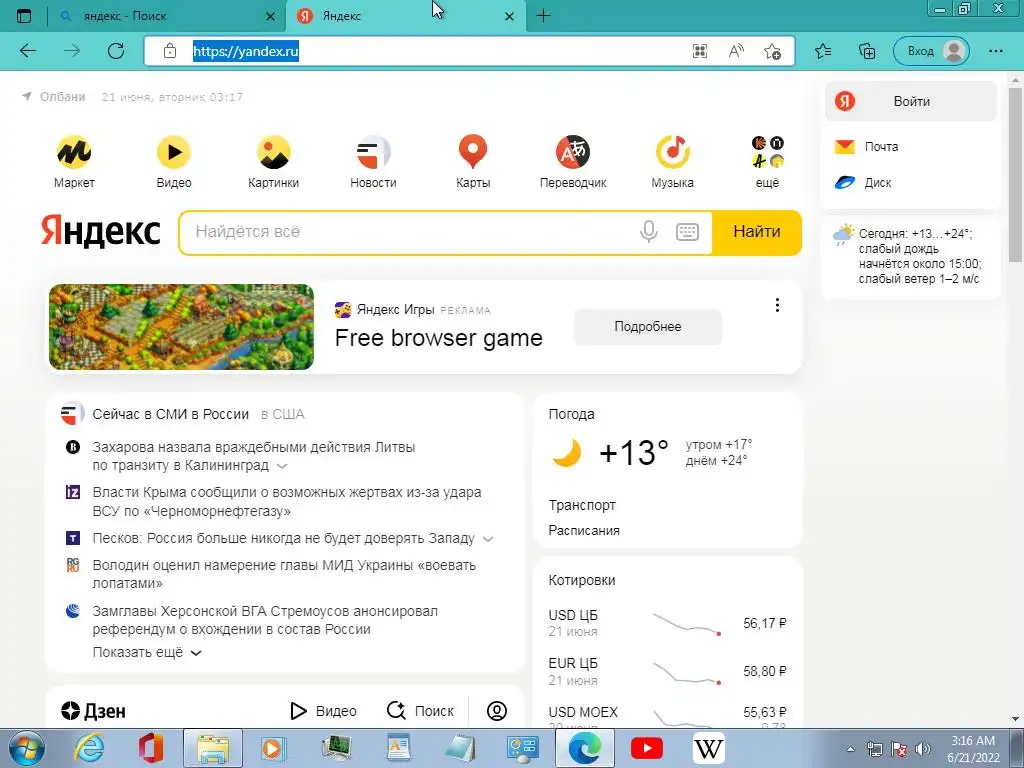Reload the page with Refresh button
This screenshot has height=768, width=1024.
[x=116, y=51]
